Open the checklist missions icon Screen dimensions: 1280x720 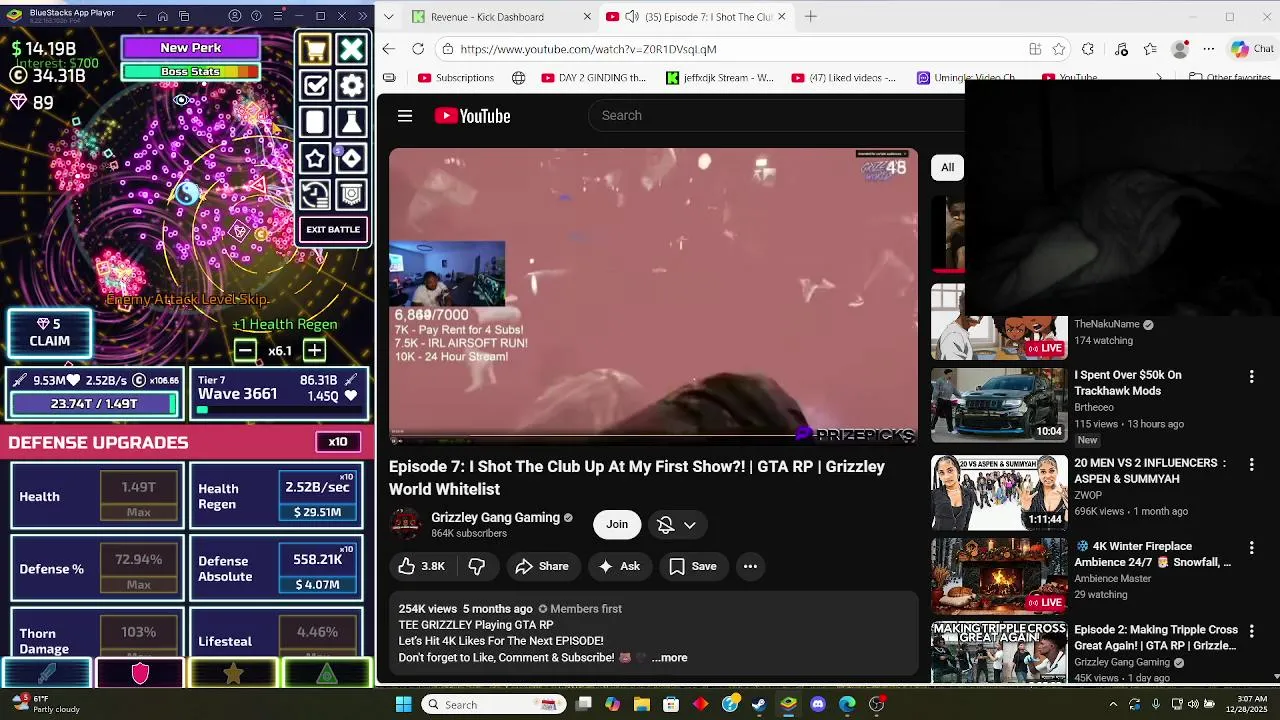(x=315, y=86)
